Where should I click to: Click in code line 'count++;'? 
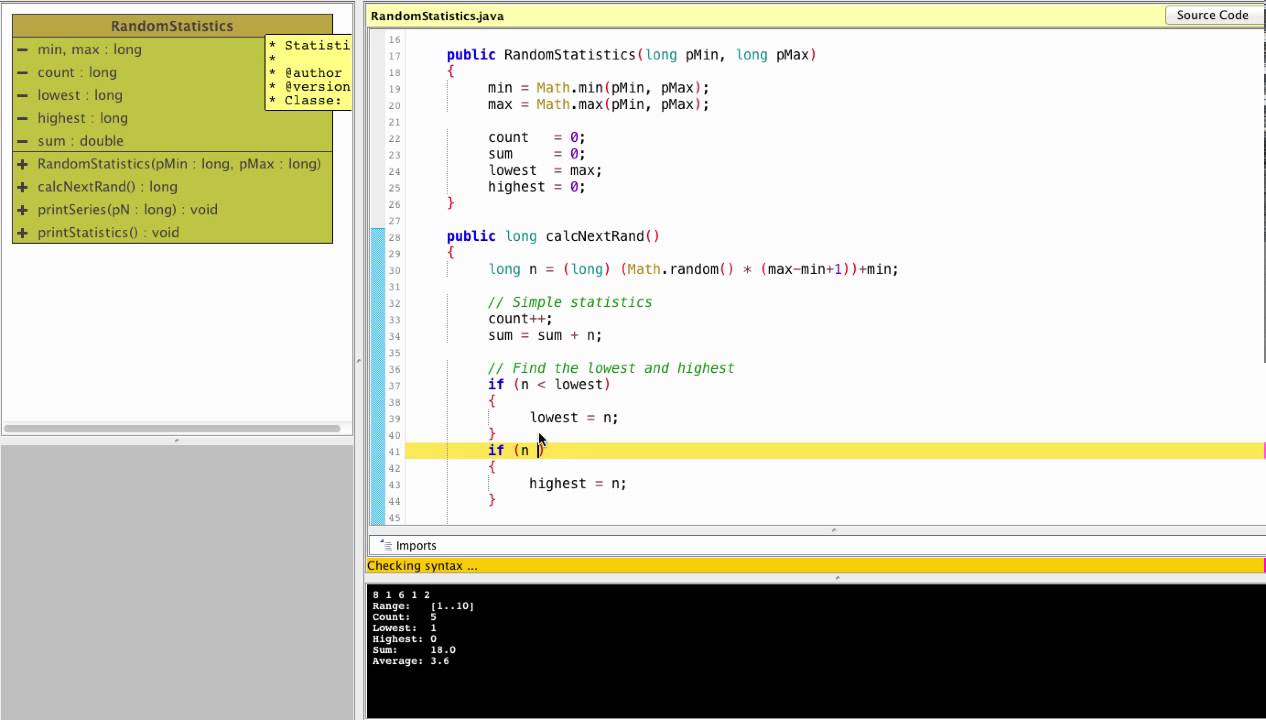pyautogui.click(x=520, y=318)
